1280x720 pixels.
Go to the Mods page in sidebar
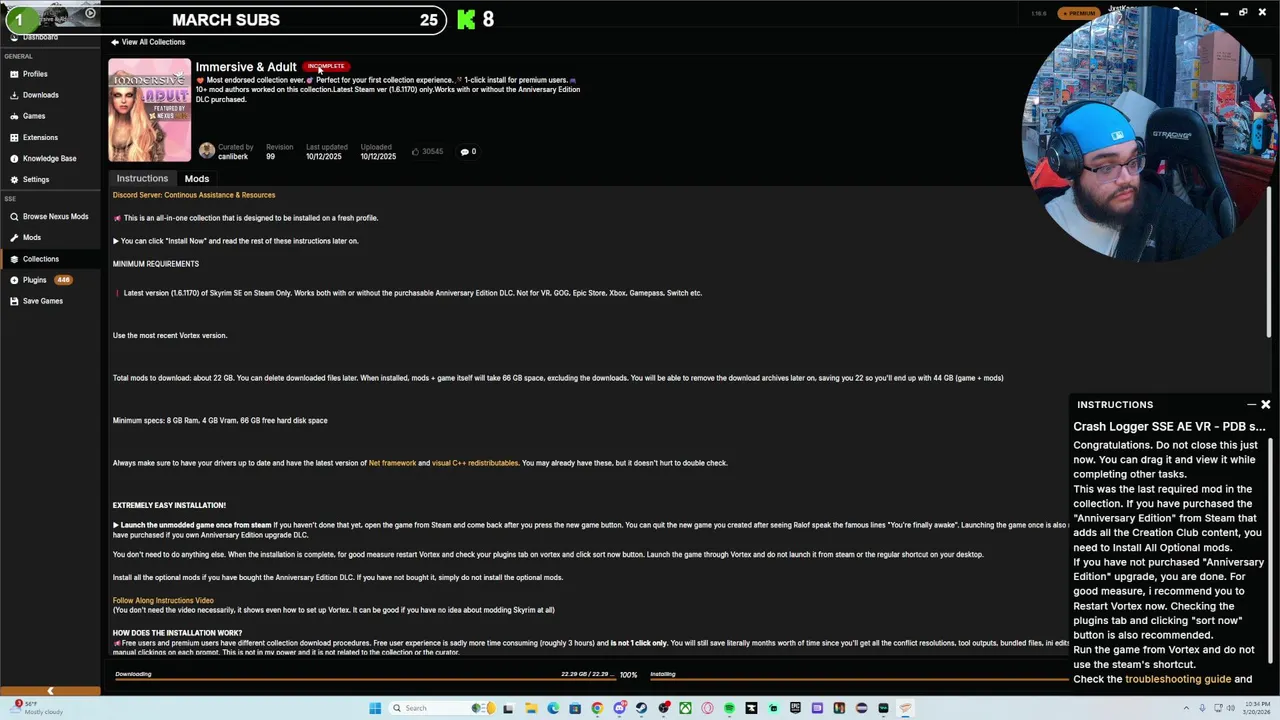[x=32, y=237]
